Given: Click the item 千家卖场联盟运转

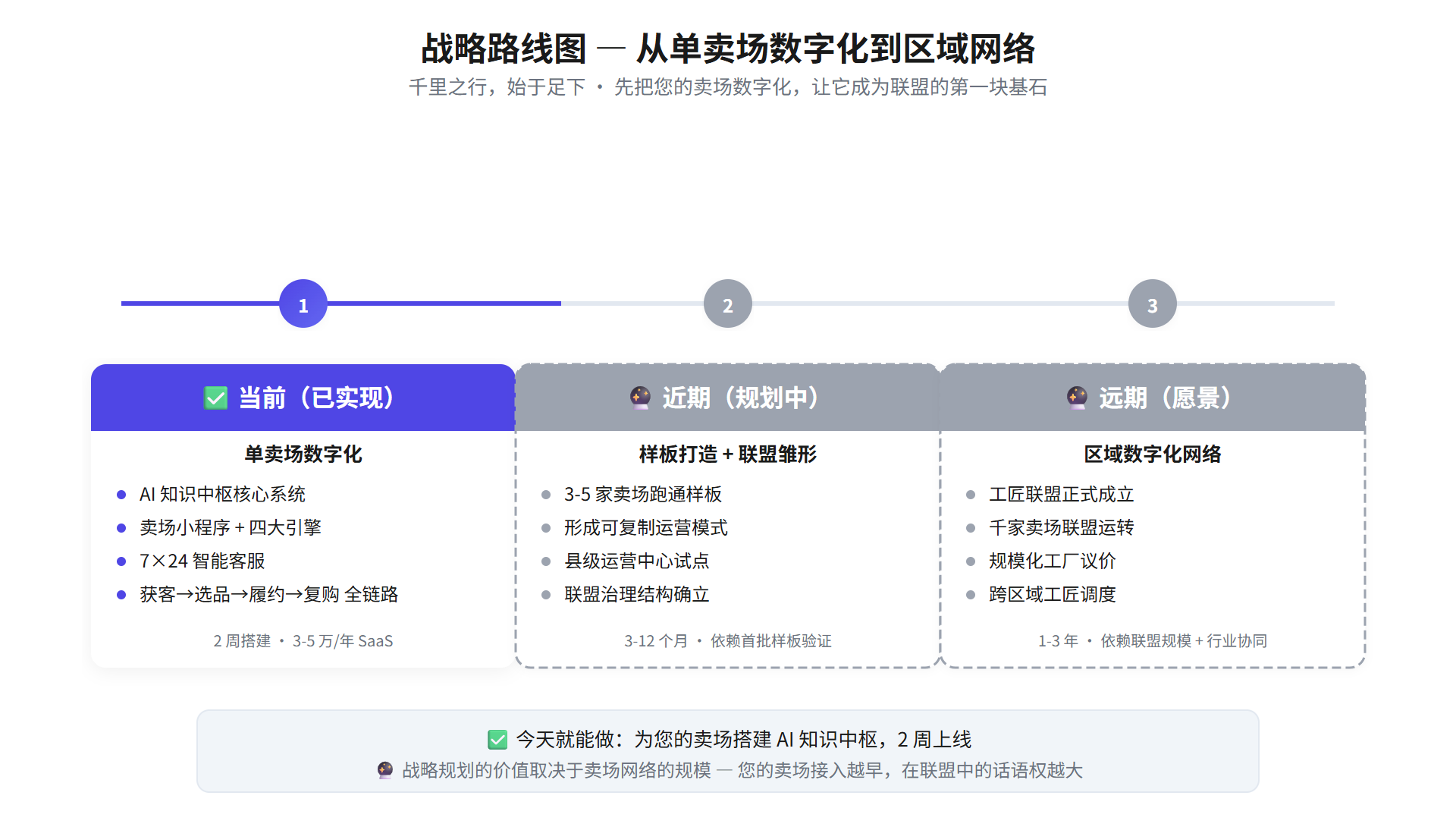Looking at the screenshot, I should [1062, 527].
